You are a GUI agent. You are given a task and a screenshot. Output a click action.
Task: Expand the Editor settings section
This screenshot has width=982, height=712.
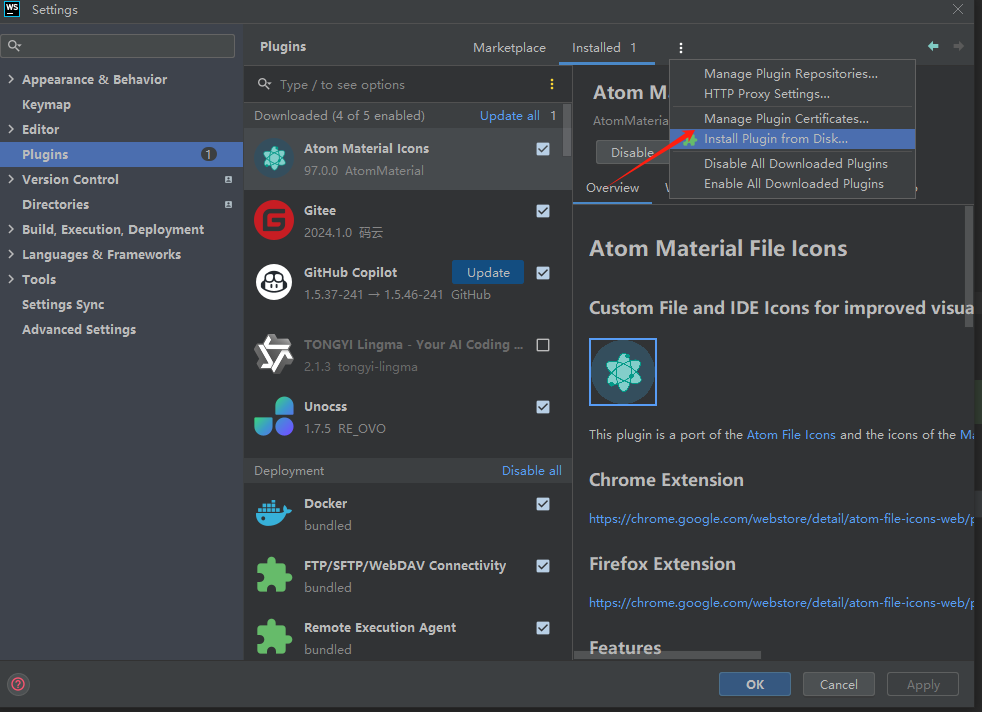[x=11, y=130]
